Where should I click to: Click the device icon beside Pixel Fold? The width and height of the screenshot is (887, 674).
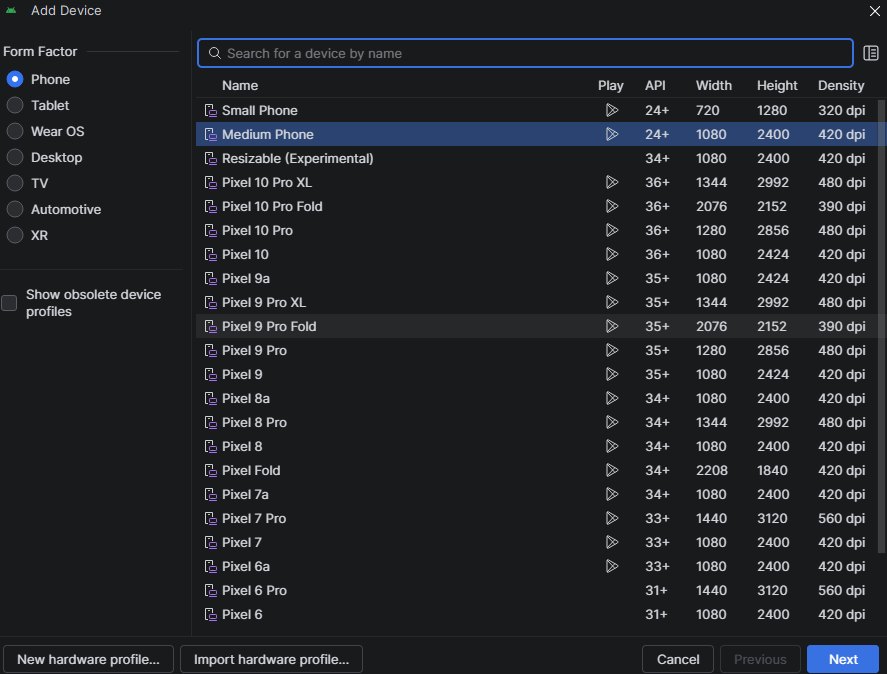pos(210,470)
